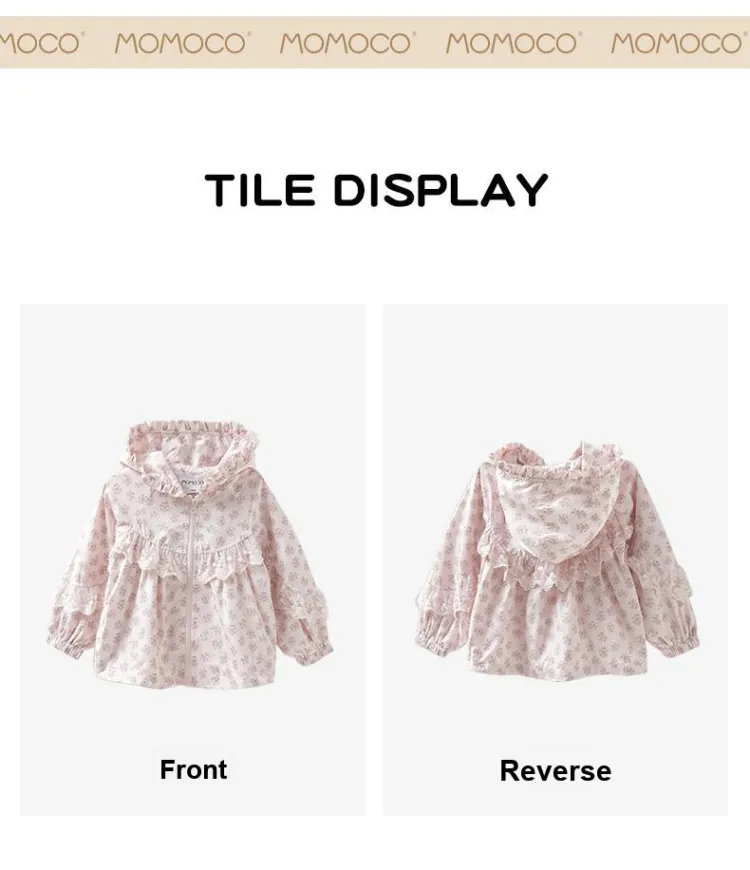Open the Reverse view jacket photo

click(557, 560)
